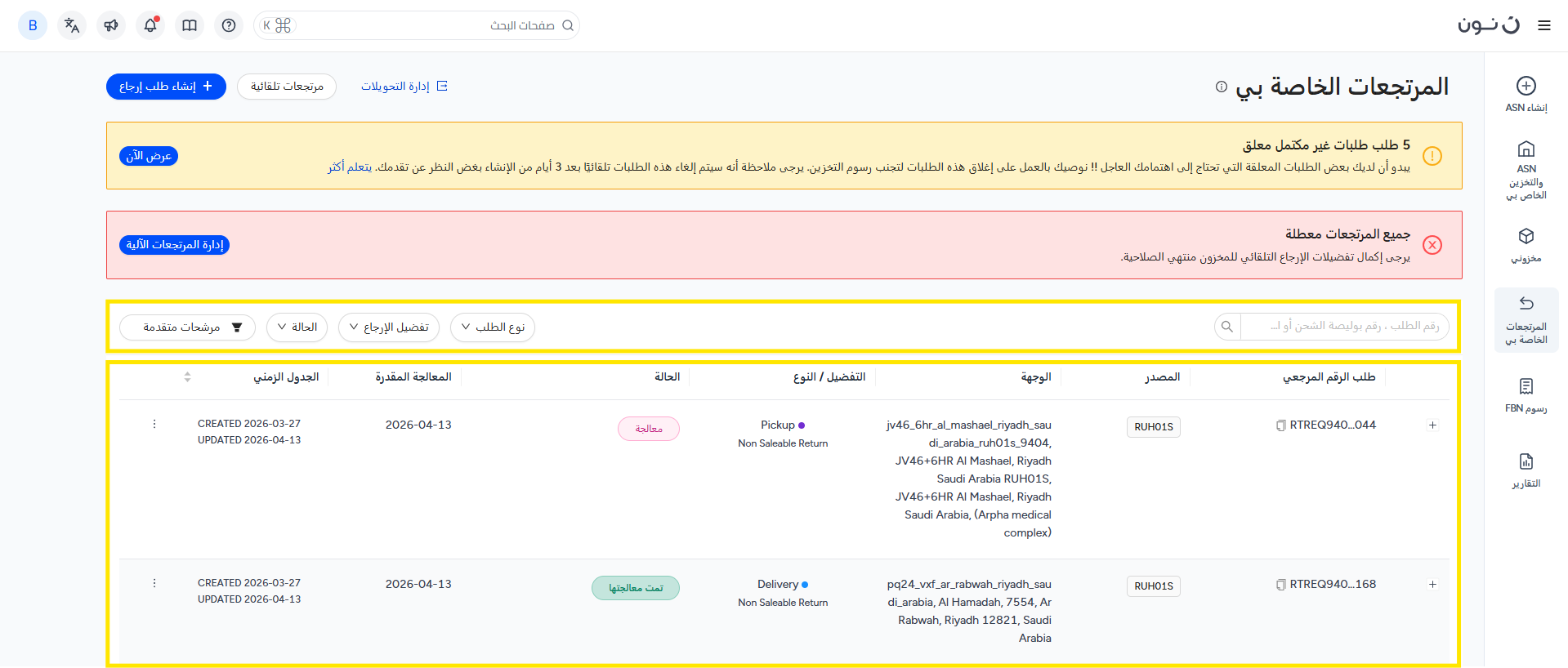The height and width of the screenshot is (668, 1568).
Task: Open the إدارة التحويلات link
Action: coord(404,87)
